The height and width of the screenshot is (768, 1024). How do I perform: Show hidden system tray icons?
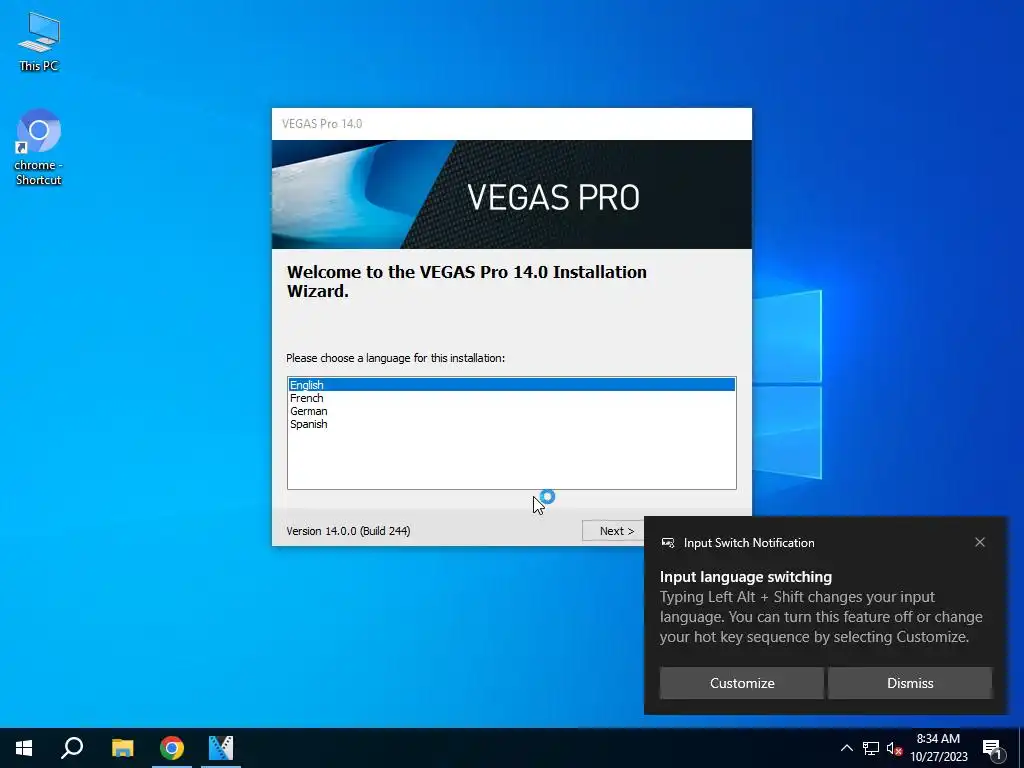tap(846, 748)
